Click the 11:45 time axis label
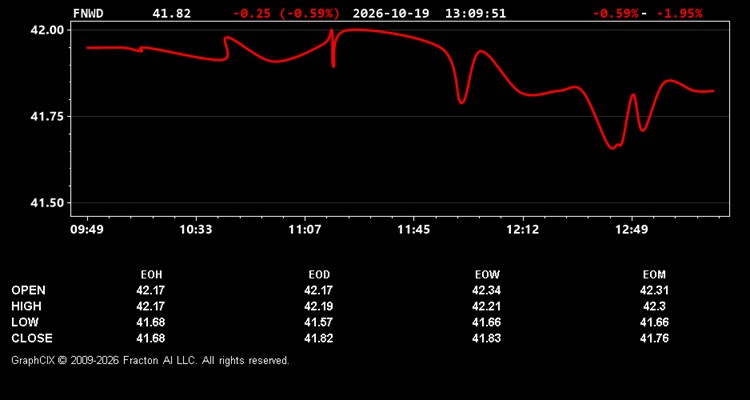Viewport: 750px width, 400px height. point(414,230)
